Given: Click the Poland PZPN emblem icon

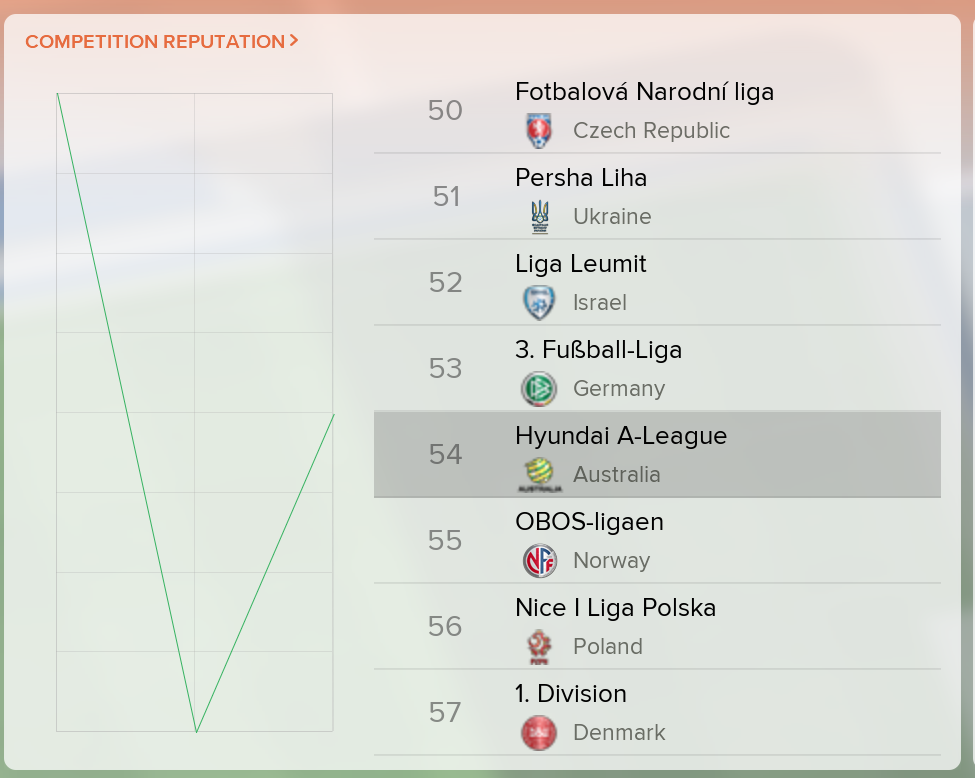Looking at the screenshot, I should pyautogui.click(x=539, y=647).
